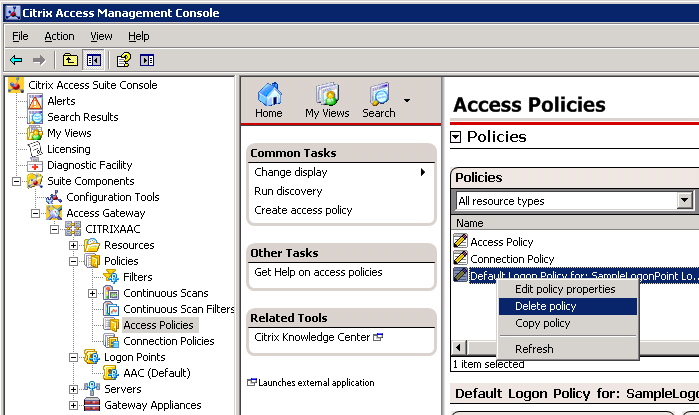Collapse the Policies tree node
The width and height of the screenshot is (699, 415).
(74, 262)
